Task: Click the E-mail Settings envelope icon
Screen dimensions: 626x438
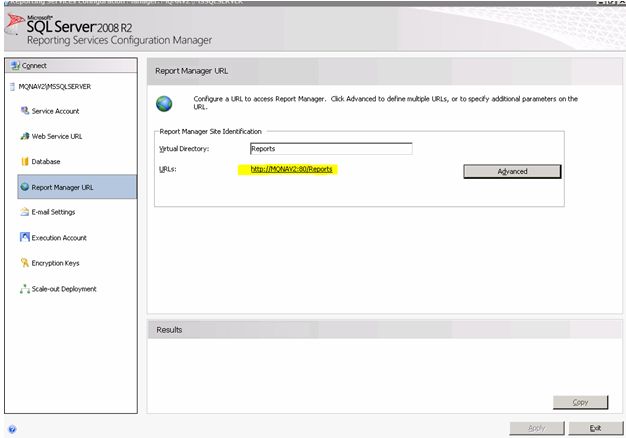Action: (25, 212)
